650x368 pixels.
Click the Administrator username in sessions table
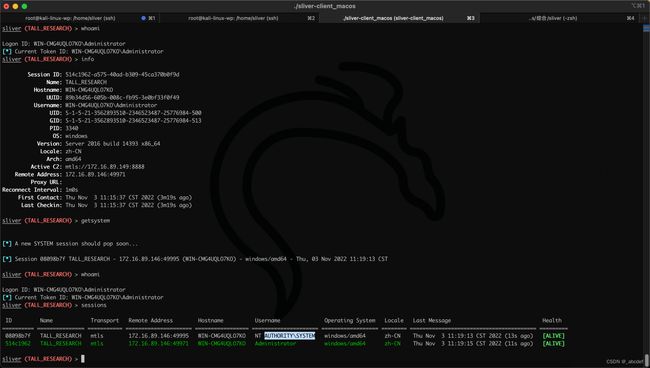pos(275,344)
